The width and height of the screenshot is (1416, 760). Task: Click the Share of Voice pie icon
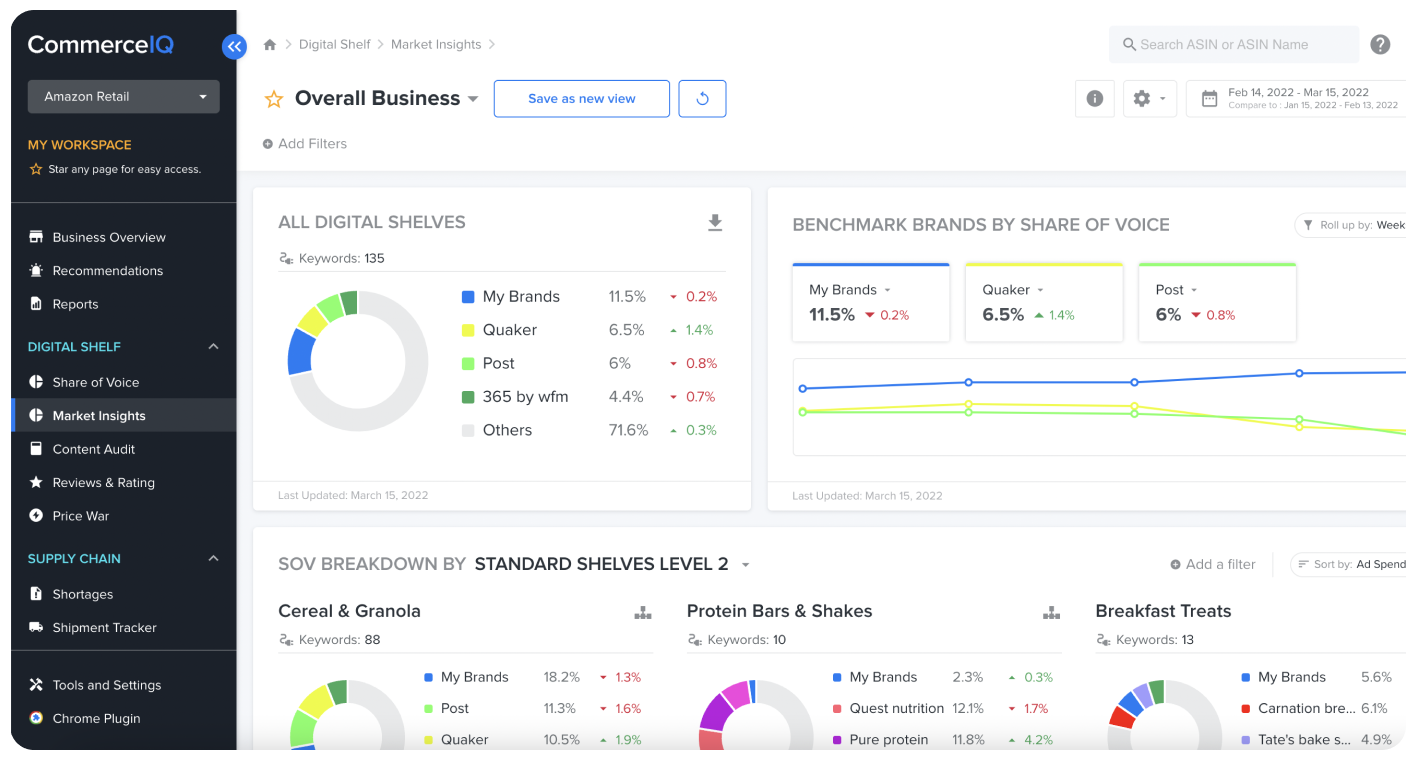click(36, 382)
